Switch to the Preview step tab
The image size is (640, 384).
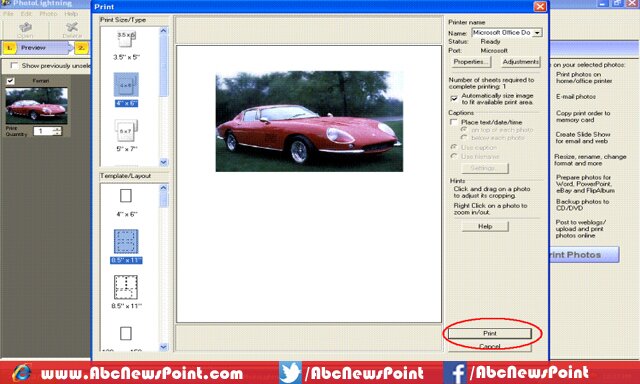(x=34, y=48)
